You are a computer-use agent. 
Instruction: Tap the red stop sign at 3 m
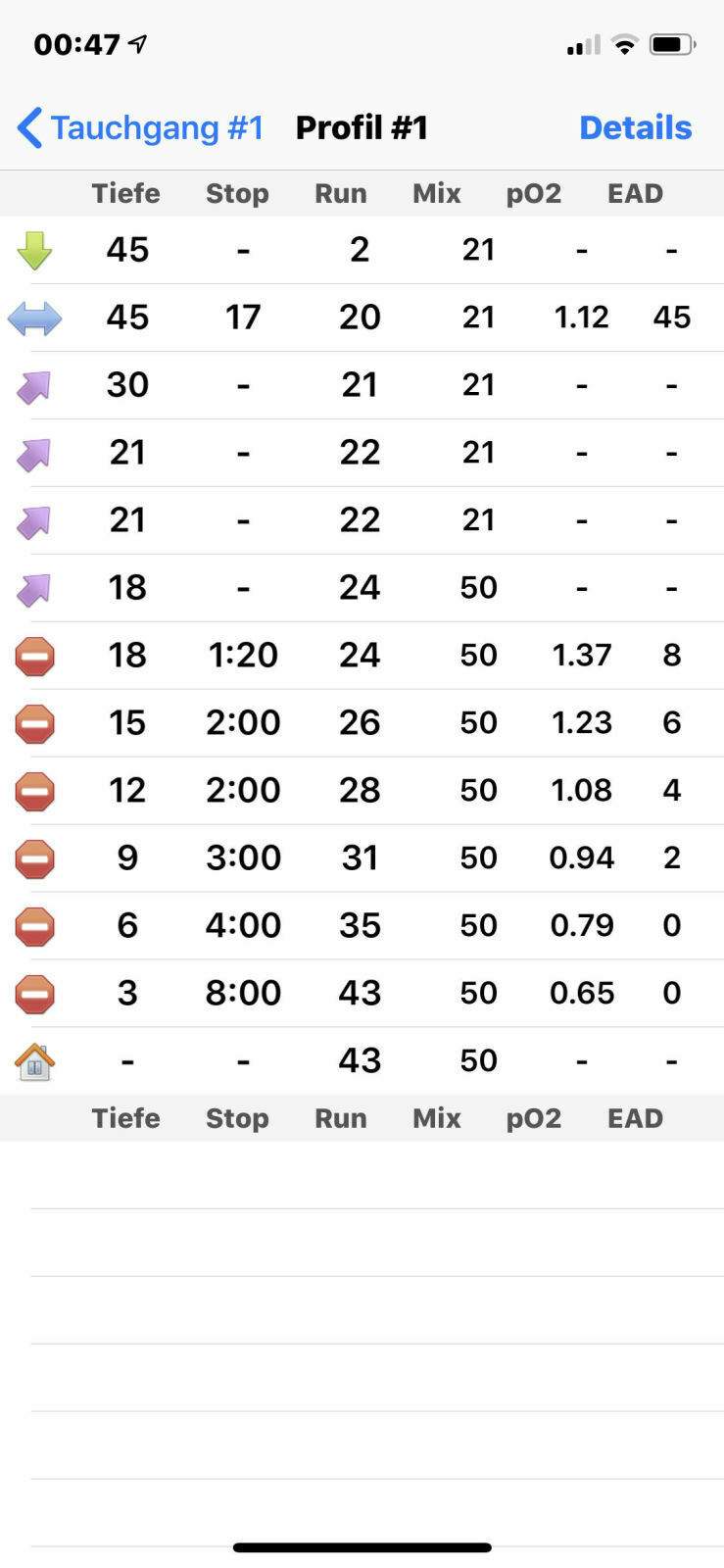pyautogui.click(x=34, y=994)
